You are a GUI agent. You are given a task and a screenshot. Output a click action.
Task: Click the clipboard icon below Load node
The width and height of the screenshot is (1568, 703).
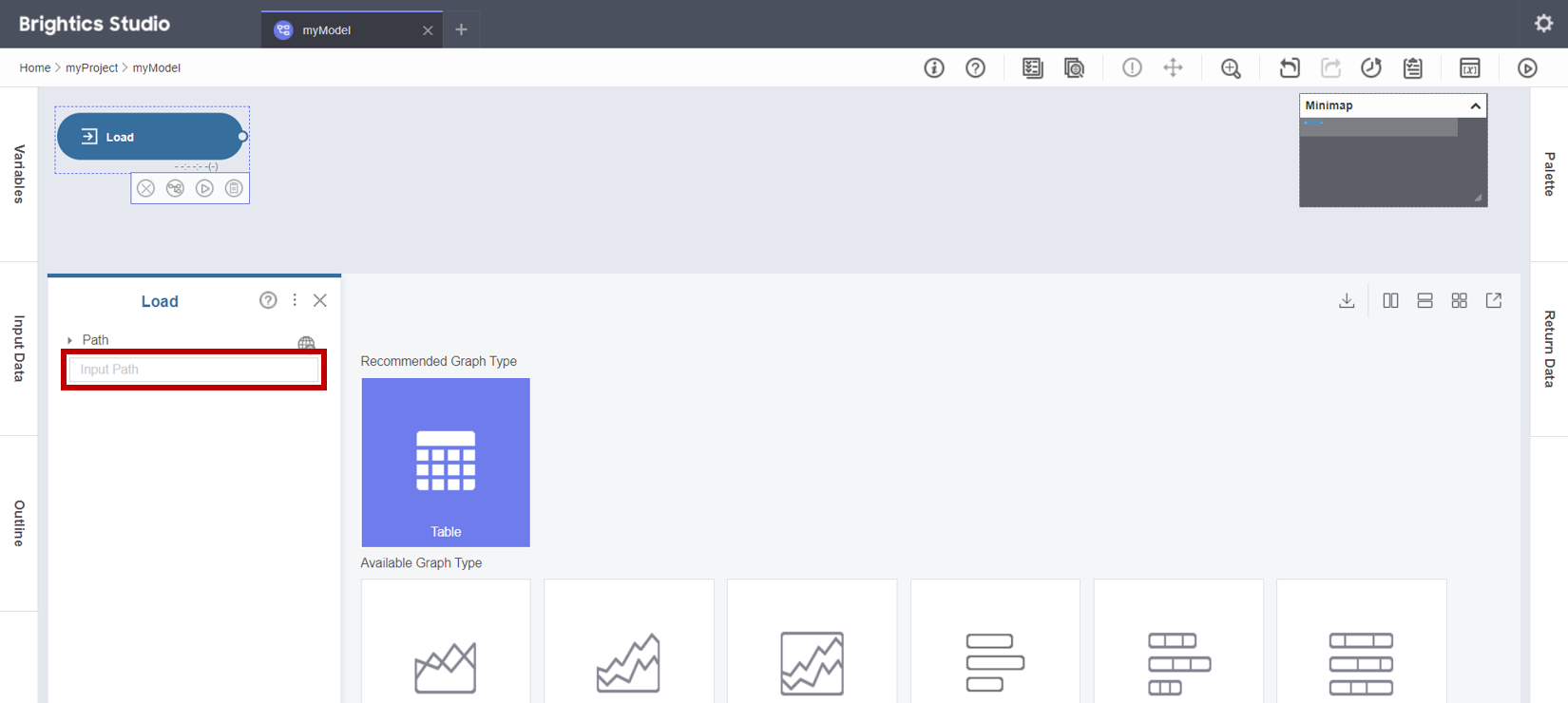pyautogui.click(x=234, y=188)
